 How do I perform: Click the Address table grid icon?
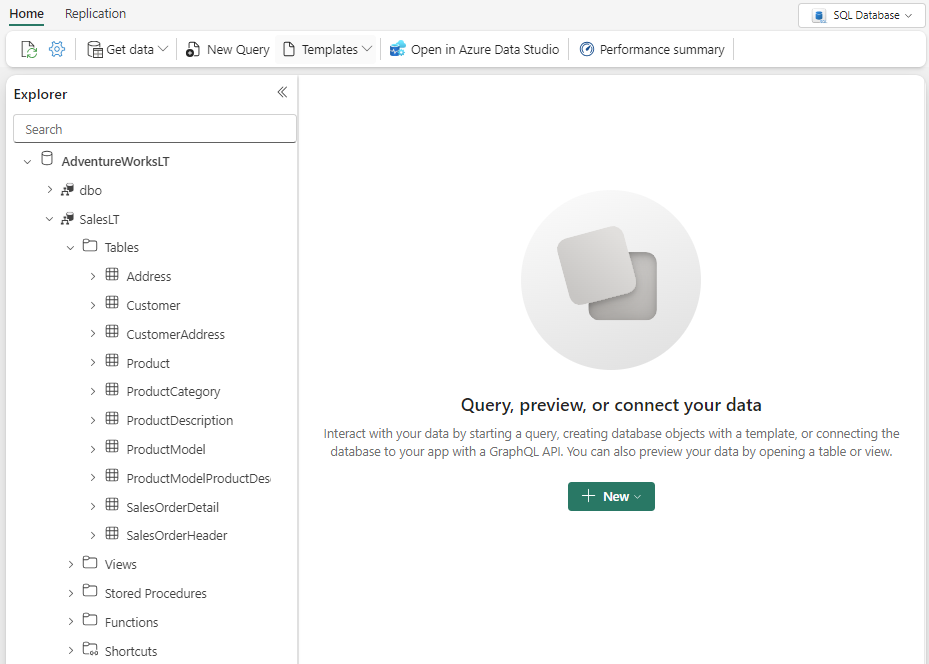[112, 274]
